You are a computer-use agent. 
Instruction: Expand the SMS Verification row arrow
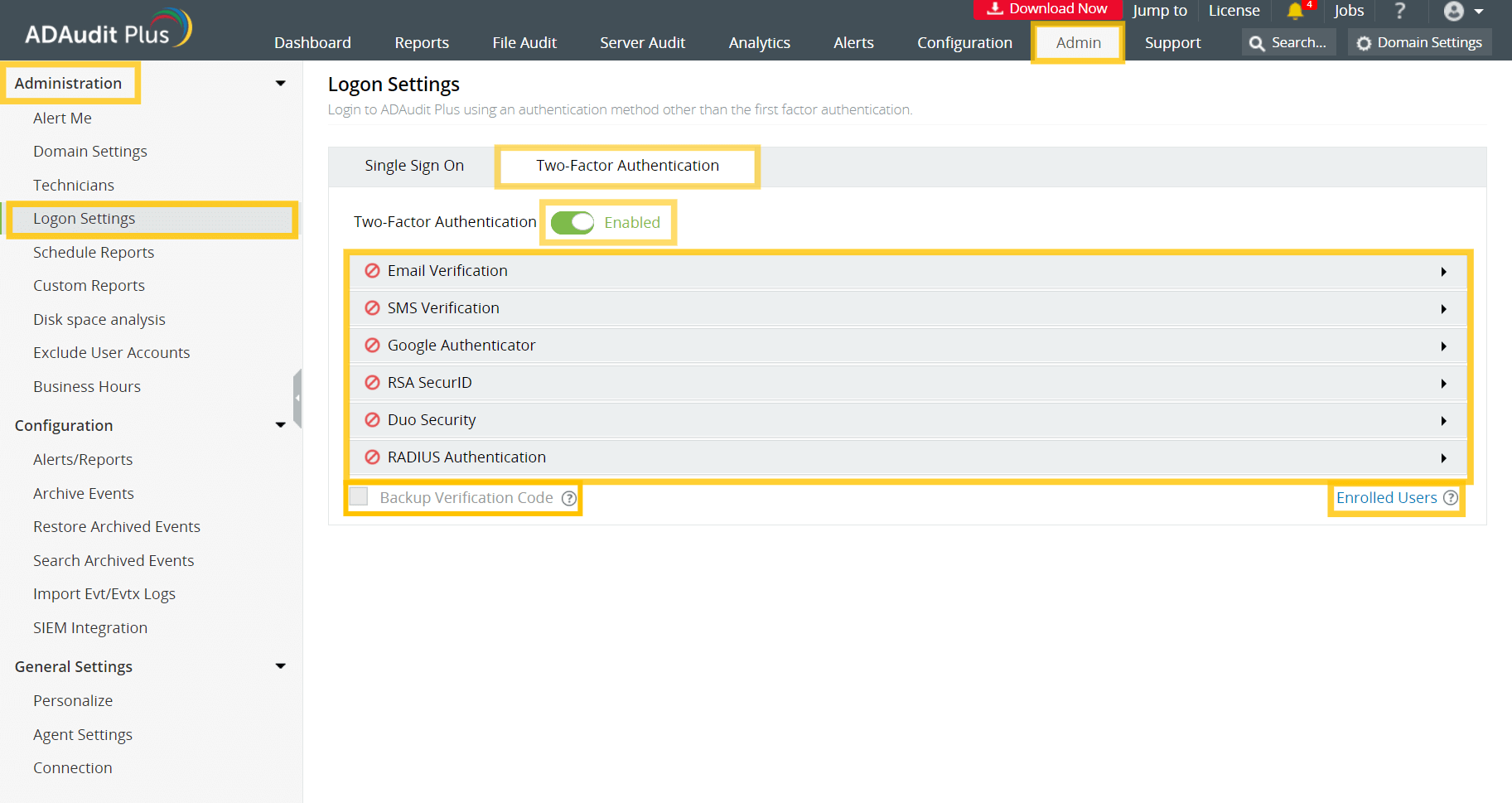[1444, 309]
